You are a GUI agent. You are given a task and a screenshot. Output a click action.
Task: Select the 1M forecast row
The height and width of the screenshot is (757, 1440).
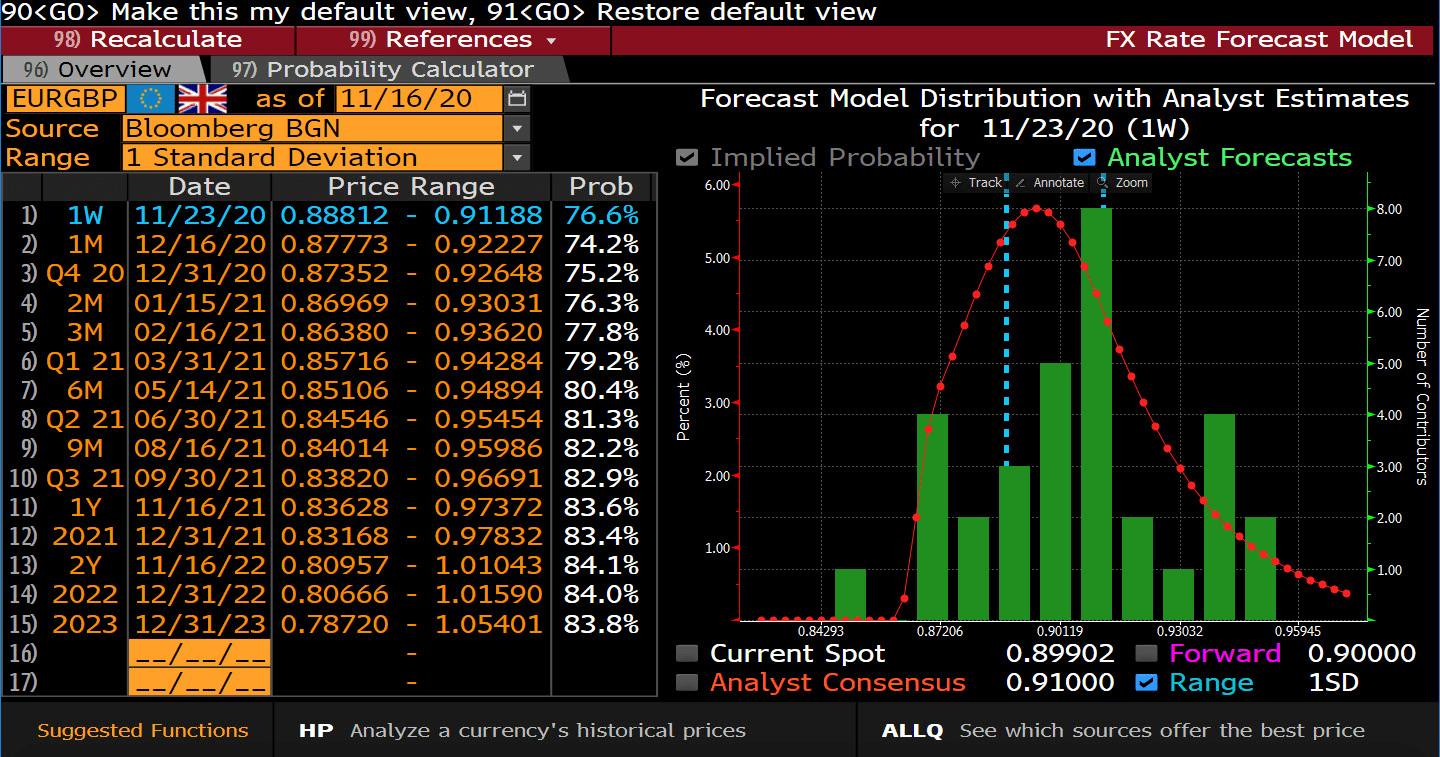point(329,245)
